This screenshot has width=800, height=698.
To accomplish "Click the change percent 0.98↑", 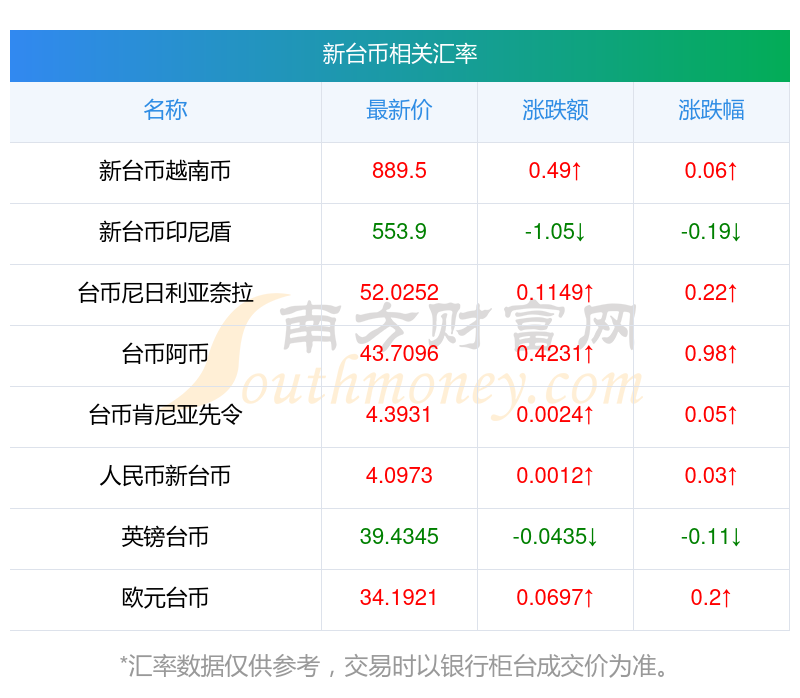I will (711, 354).
